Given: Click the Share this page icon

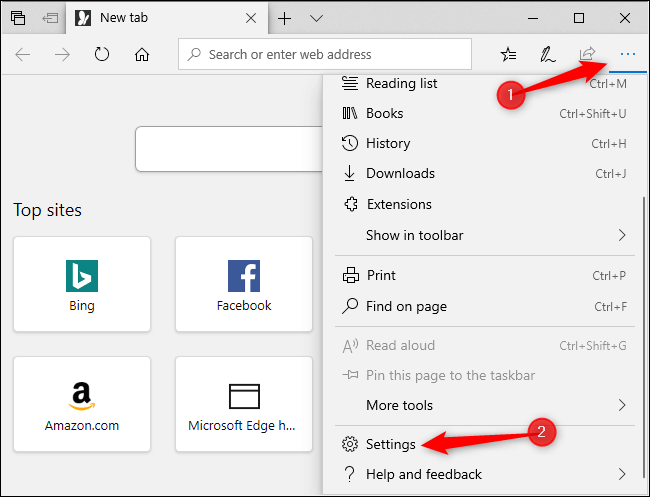Looking at the screenshot, I should [x=587, y=54].
